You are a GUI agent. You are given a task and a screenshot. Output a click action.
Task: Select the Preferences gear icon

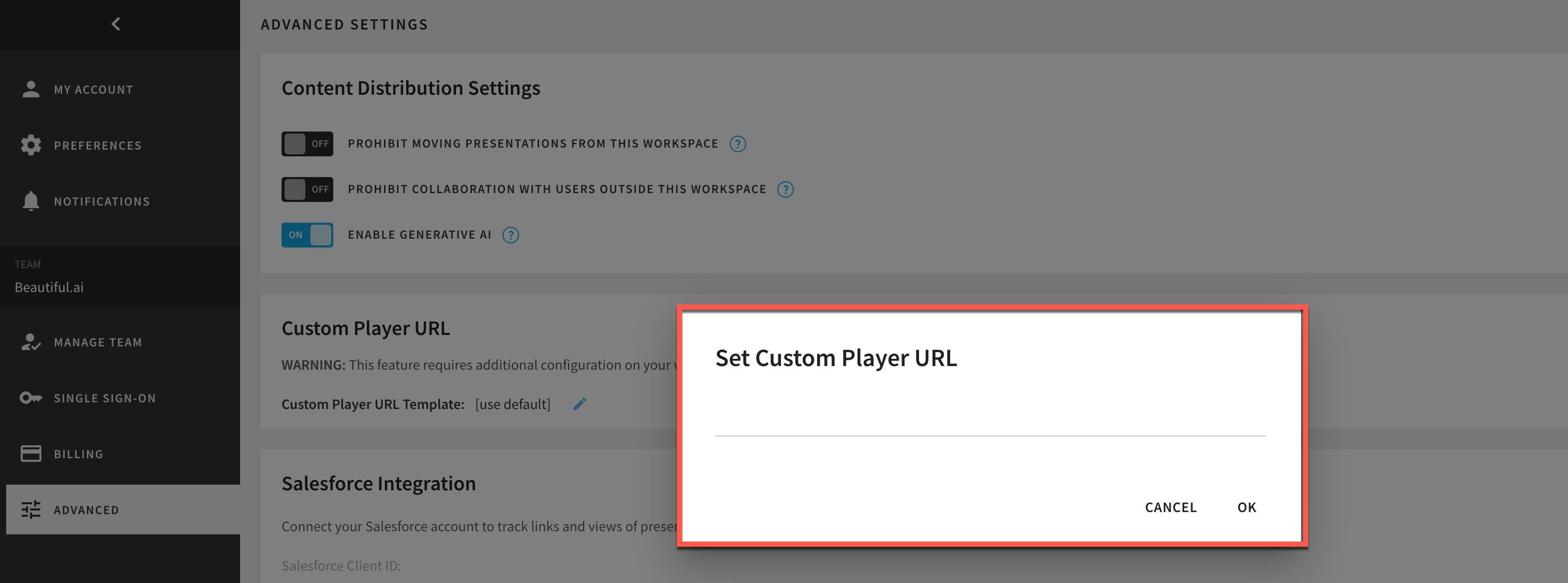click(x=31, y=145)
